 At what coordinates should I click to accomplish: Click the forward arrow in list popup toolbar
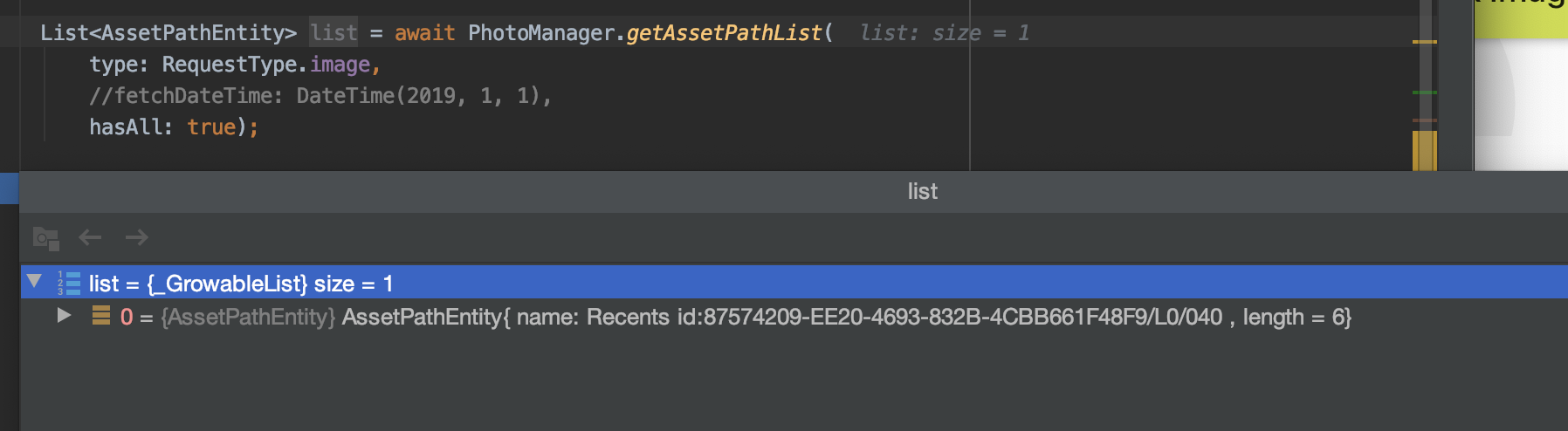click(x=136, y=237)
